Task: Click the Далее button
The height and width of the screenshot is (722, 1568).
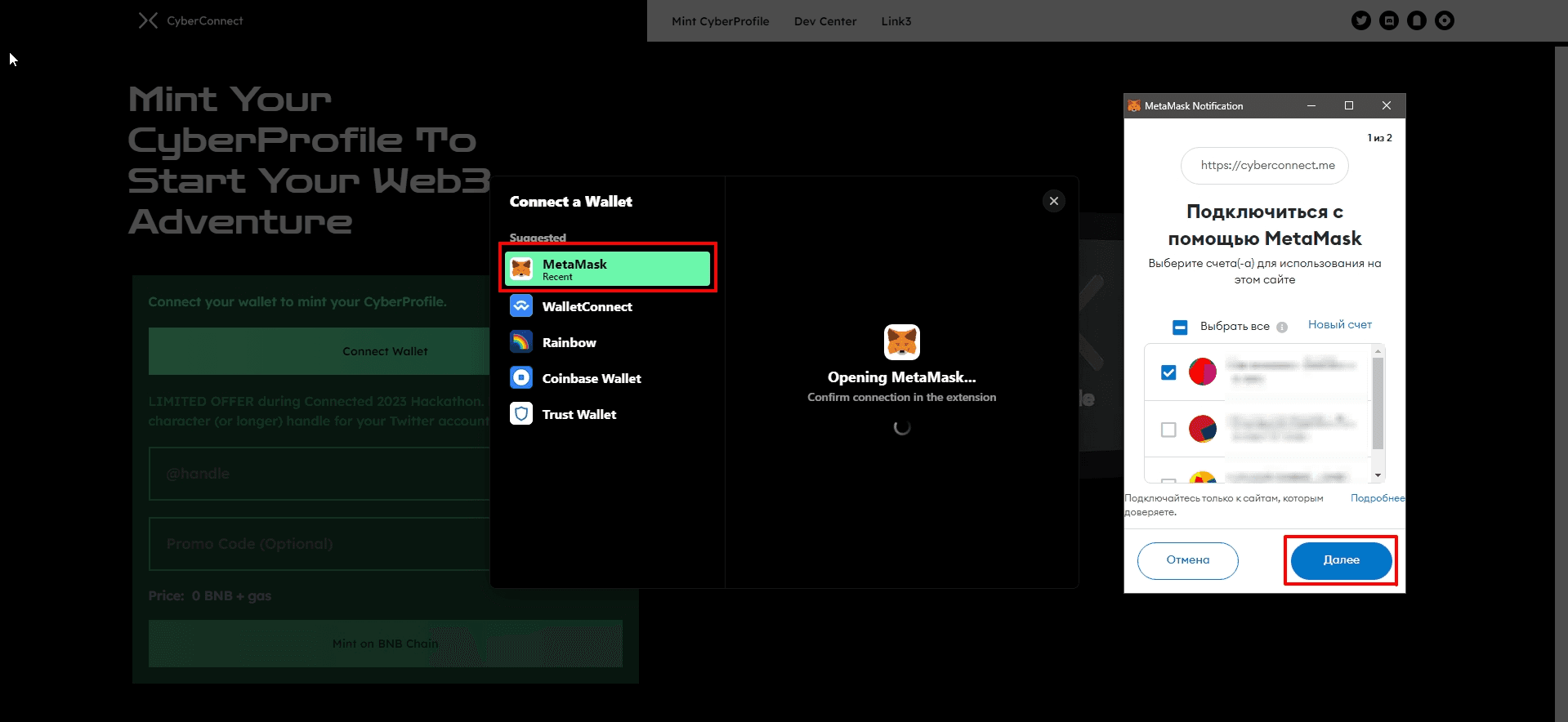Action: coord(1341,560)
